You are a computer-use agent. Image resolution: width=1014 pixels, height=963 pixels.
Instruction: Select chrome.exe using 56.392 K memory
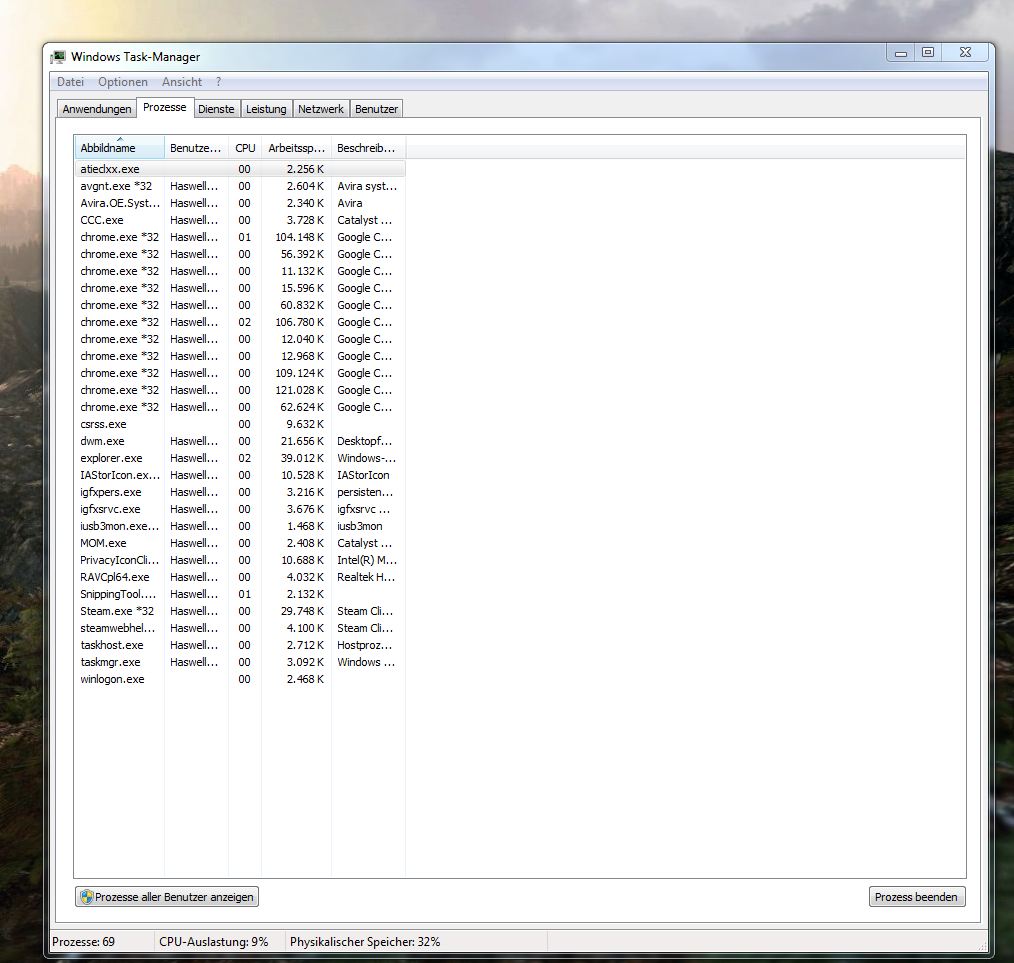240,254
